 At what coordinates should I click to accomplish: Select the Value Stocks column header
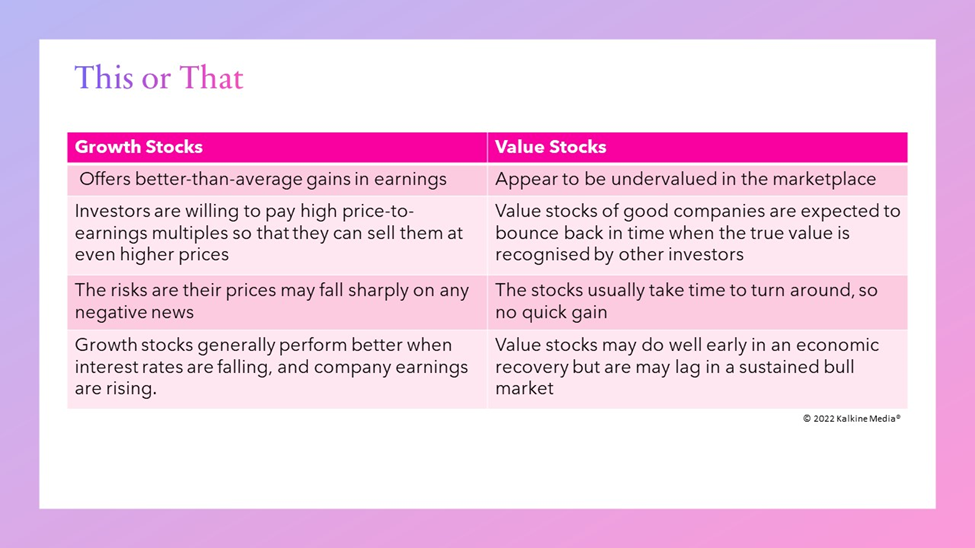tap(698, 147)
